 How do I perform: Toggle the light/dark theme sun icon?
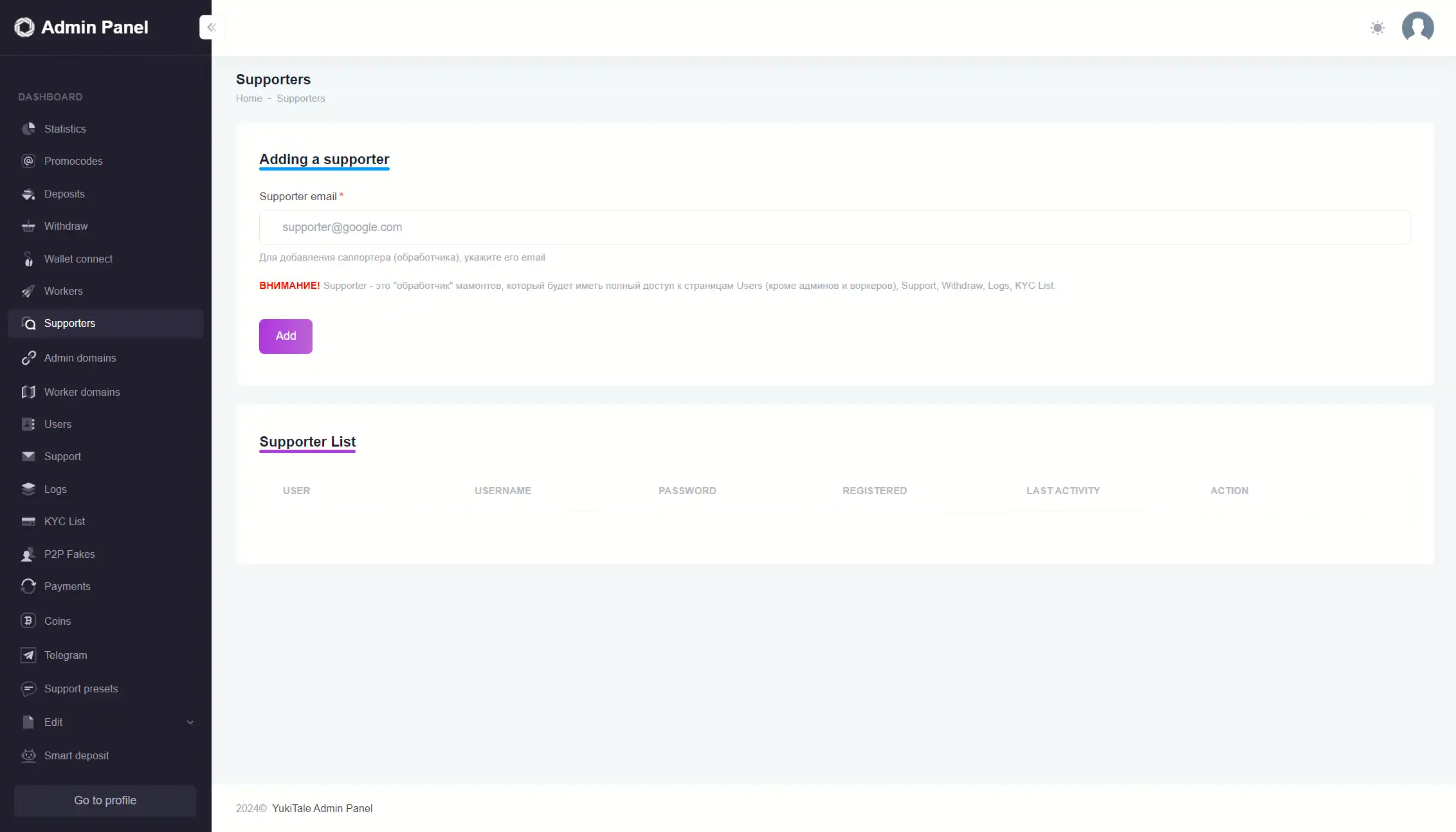coord(1377,28)
